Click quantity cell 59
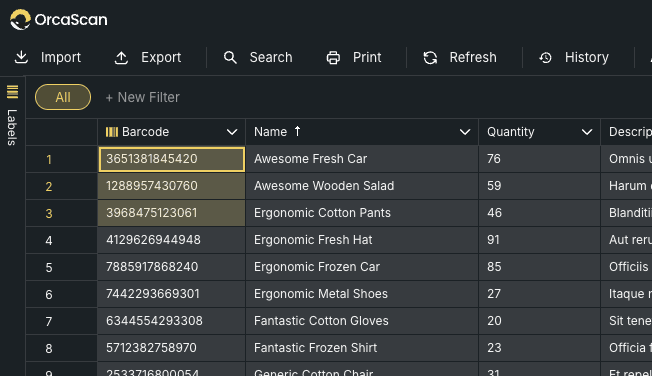 [539, 186]
